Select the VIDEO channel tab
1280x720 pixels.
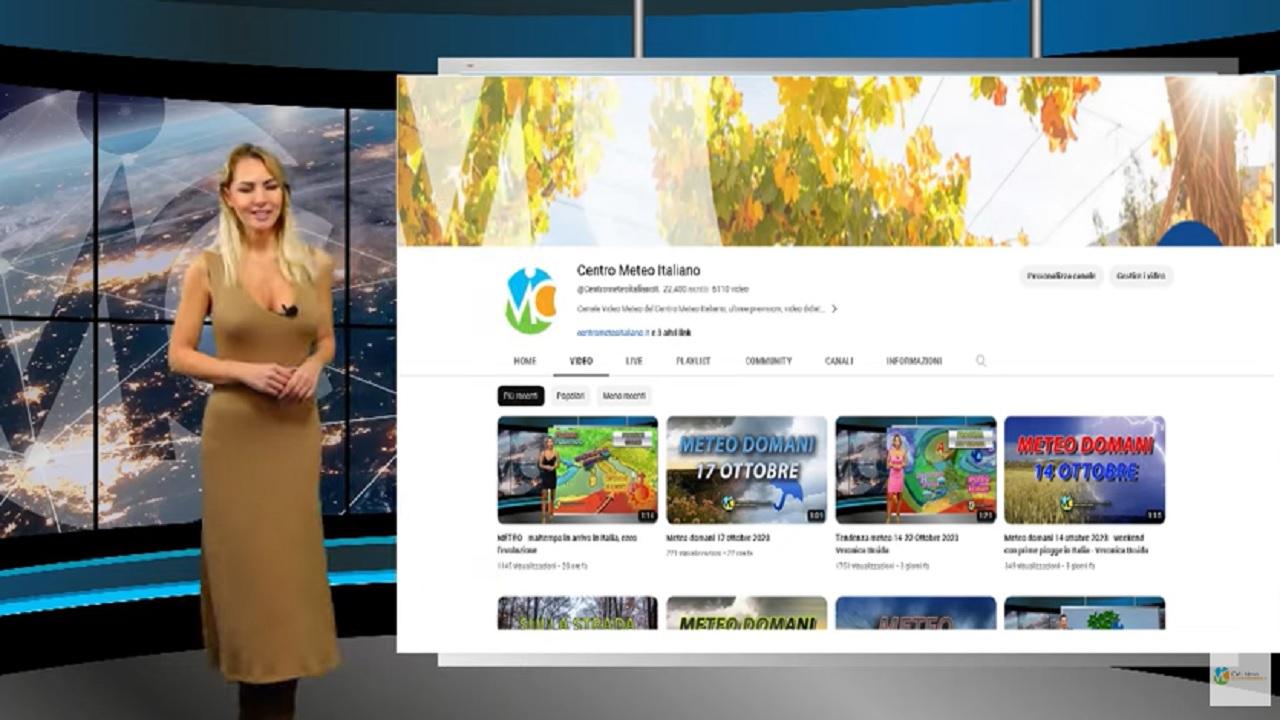coord(581,361)
